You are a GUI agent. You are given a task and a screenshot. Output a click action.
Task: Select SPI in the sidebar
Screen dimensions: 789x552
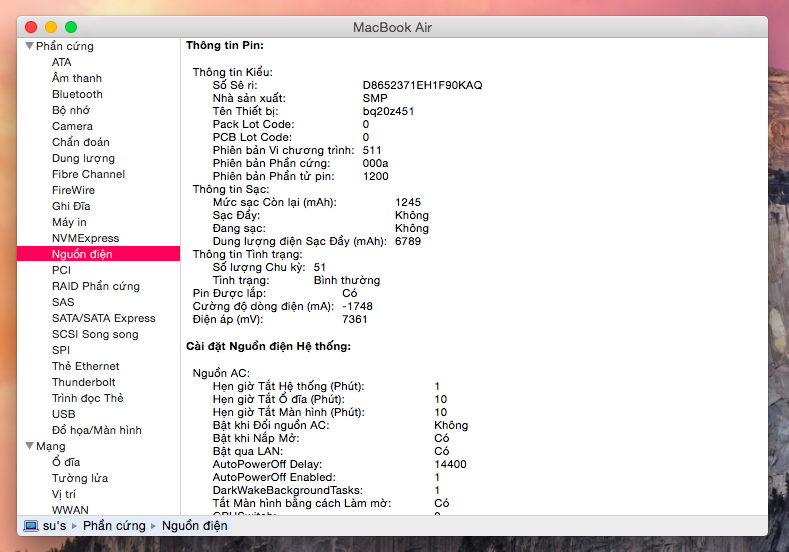(x=60, y=350)
